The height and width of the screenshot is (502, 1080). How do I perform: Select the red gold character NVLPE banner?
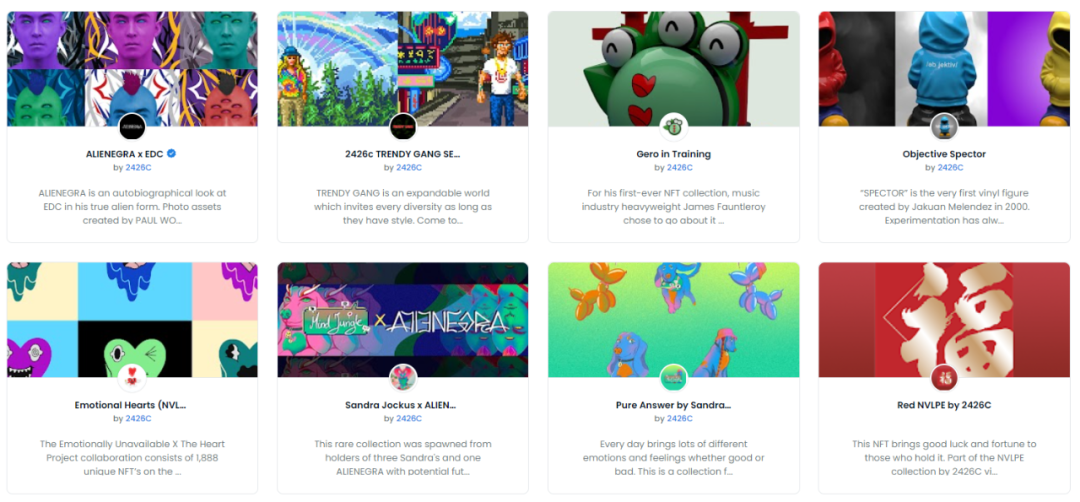[x=944, y=320]
